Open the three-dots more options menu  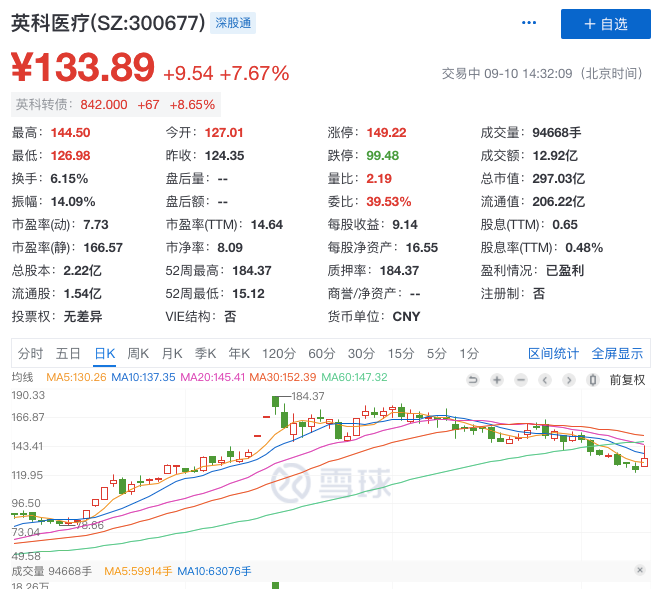tap(528, 23)
